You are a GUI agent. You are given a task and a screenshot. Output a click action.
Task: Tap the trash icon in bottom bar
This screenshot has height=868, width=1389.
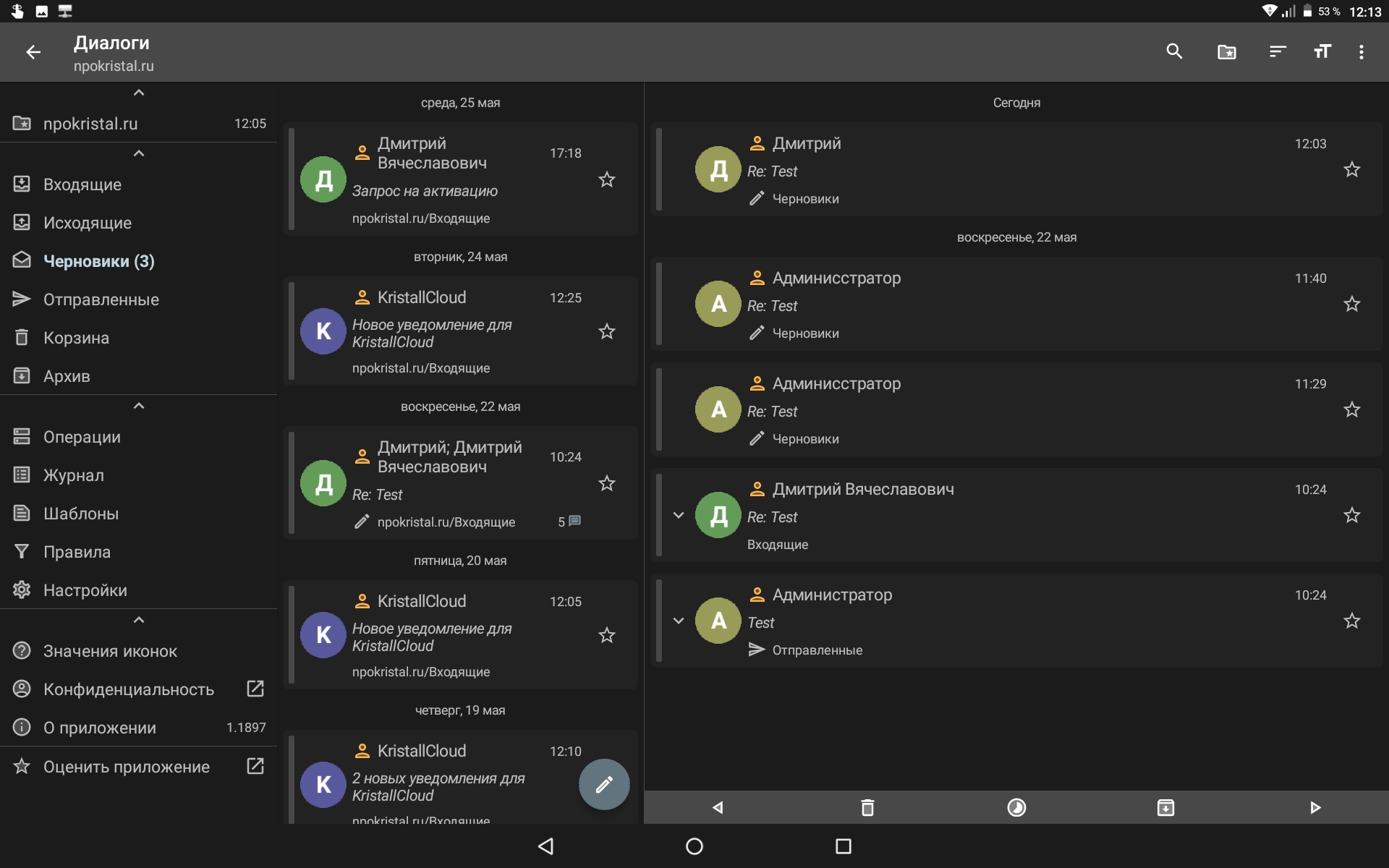[867, 807]
